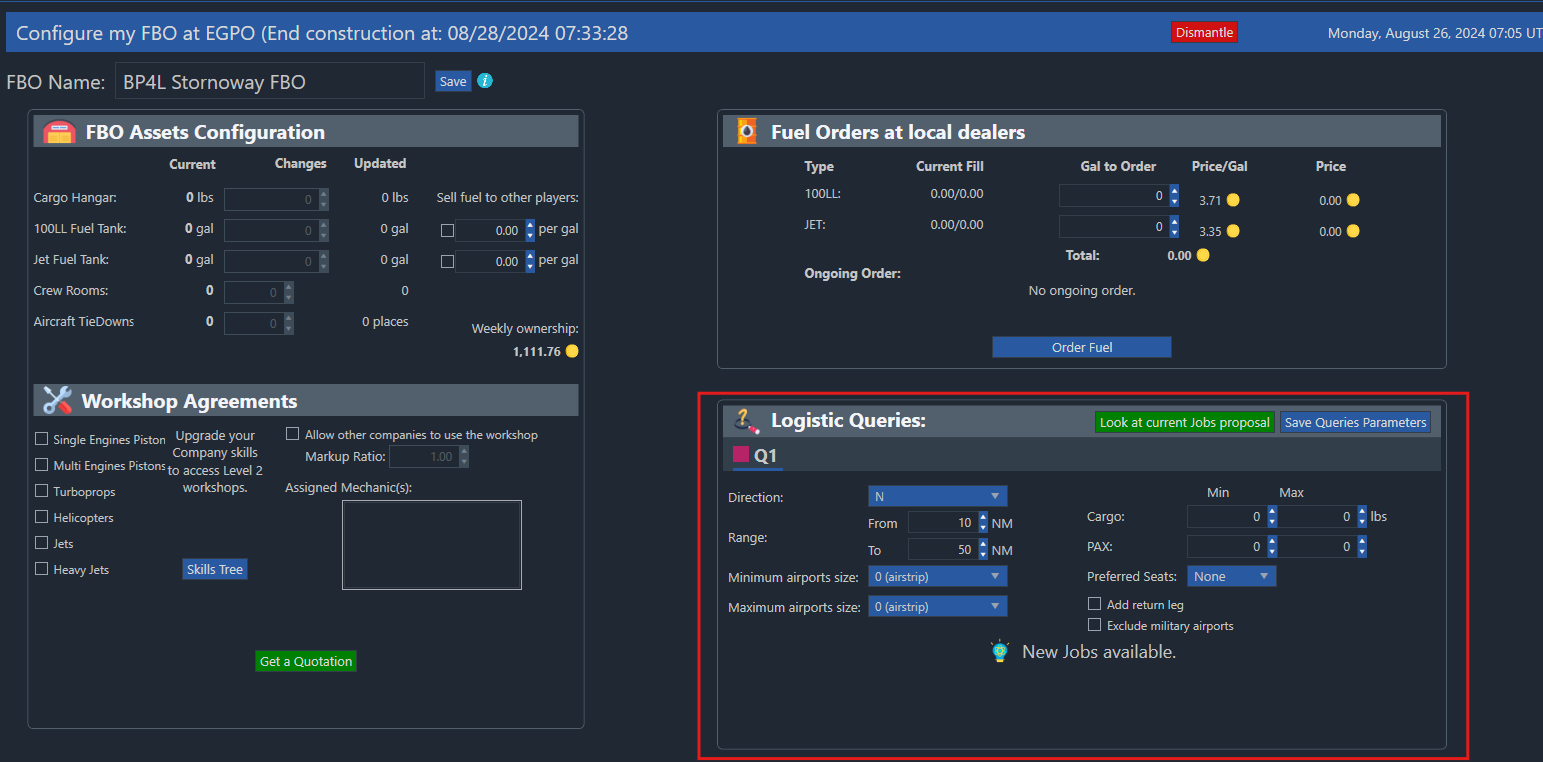
Task: Click the FBO Name text field
Action: pos(270,82)
